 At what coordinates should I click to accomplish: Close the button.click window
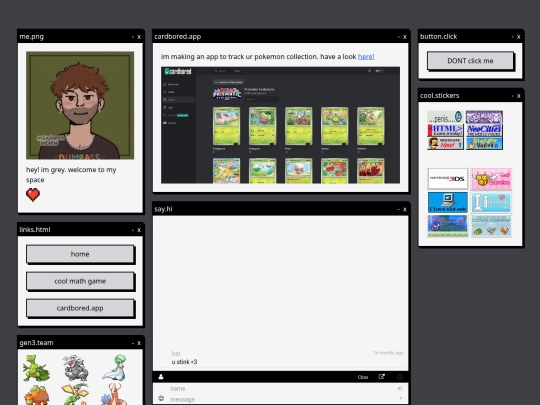519,37
